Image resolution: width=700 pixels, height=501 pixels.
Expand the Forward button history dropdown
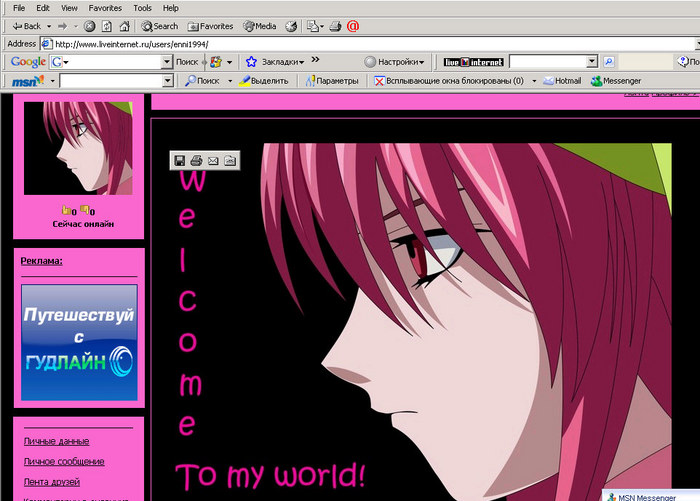point(75,26)
